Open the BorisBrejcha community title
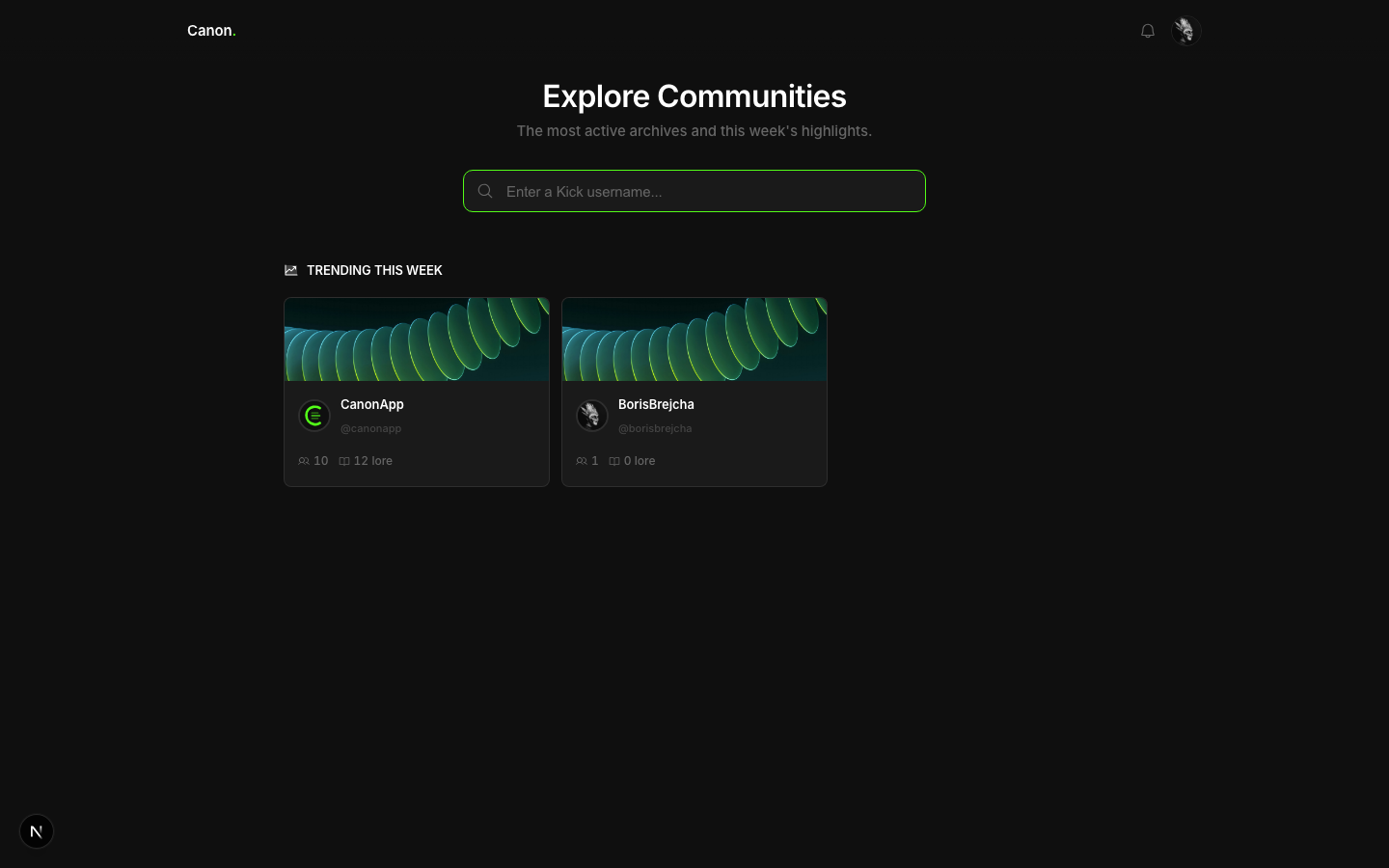The image size is (1389, 868). [x=656, y=404]
